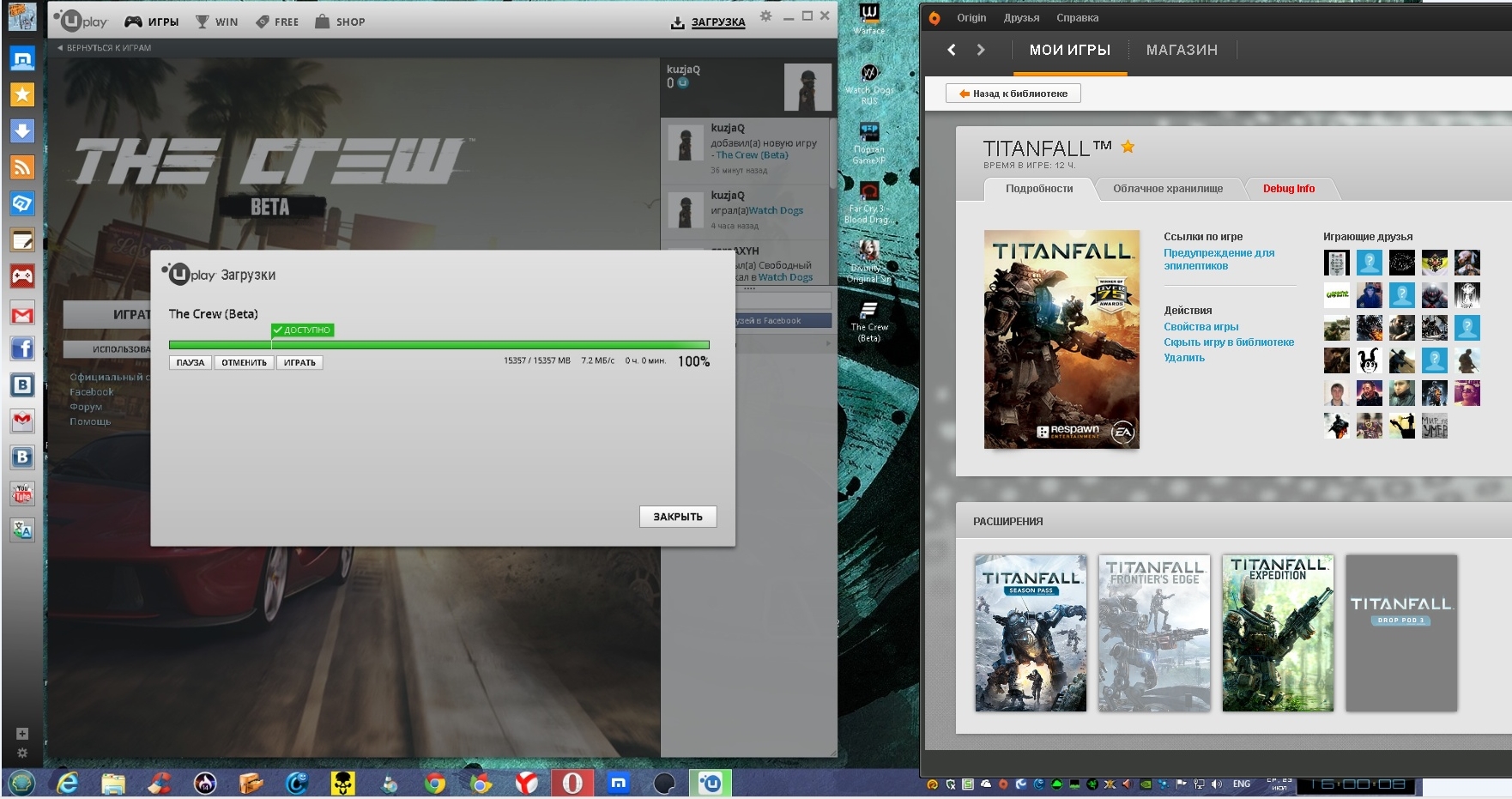Open the star Favorites icon in the sidebar
The width and height of the screenshot is (1512, 799).
click(x=22, y=94)
